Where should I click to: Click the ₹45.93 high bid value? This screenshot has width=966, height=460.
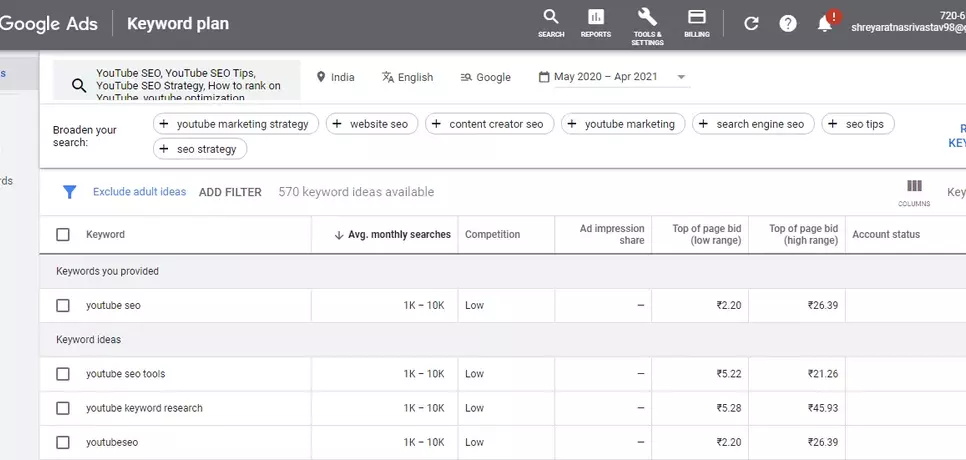tap(823, 408)
